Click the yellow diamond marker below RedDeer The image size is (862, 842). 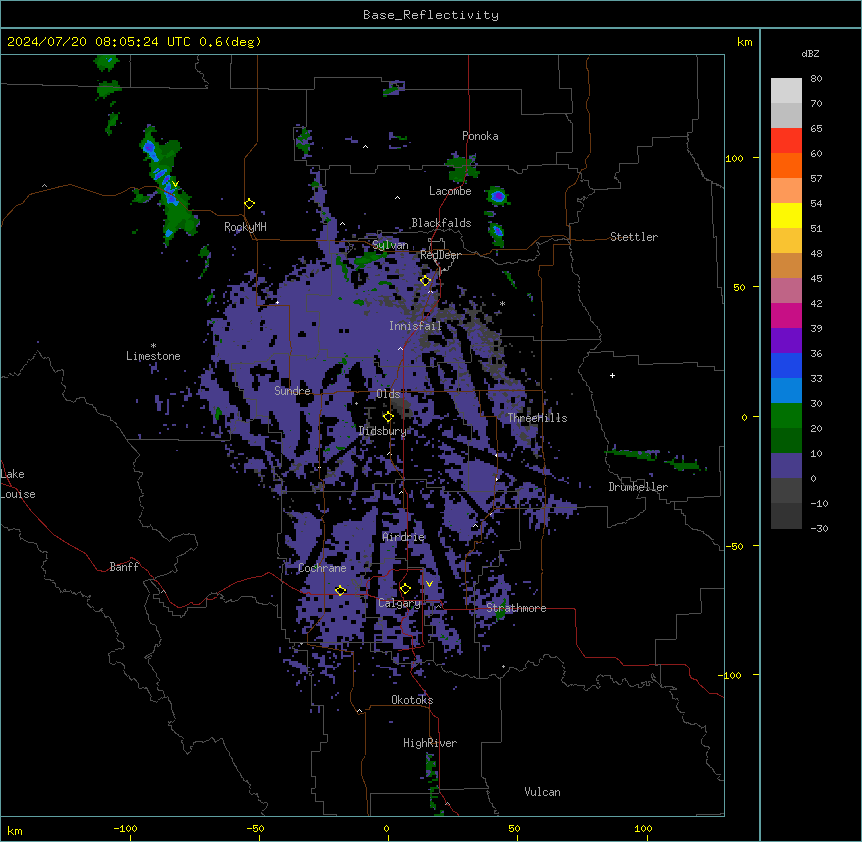tap(425, 281)
